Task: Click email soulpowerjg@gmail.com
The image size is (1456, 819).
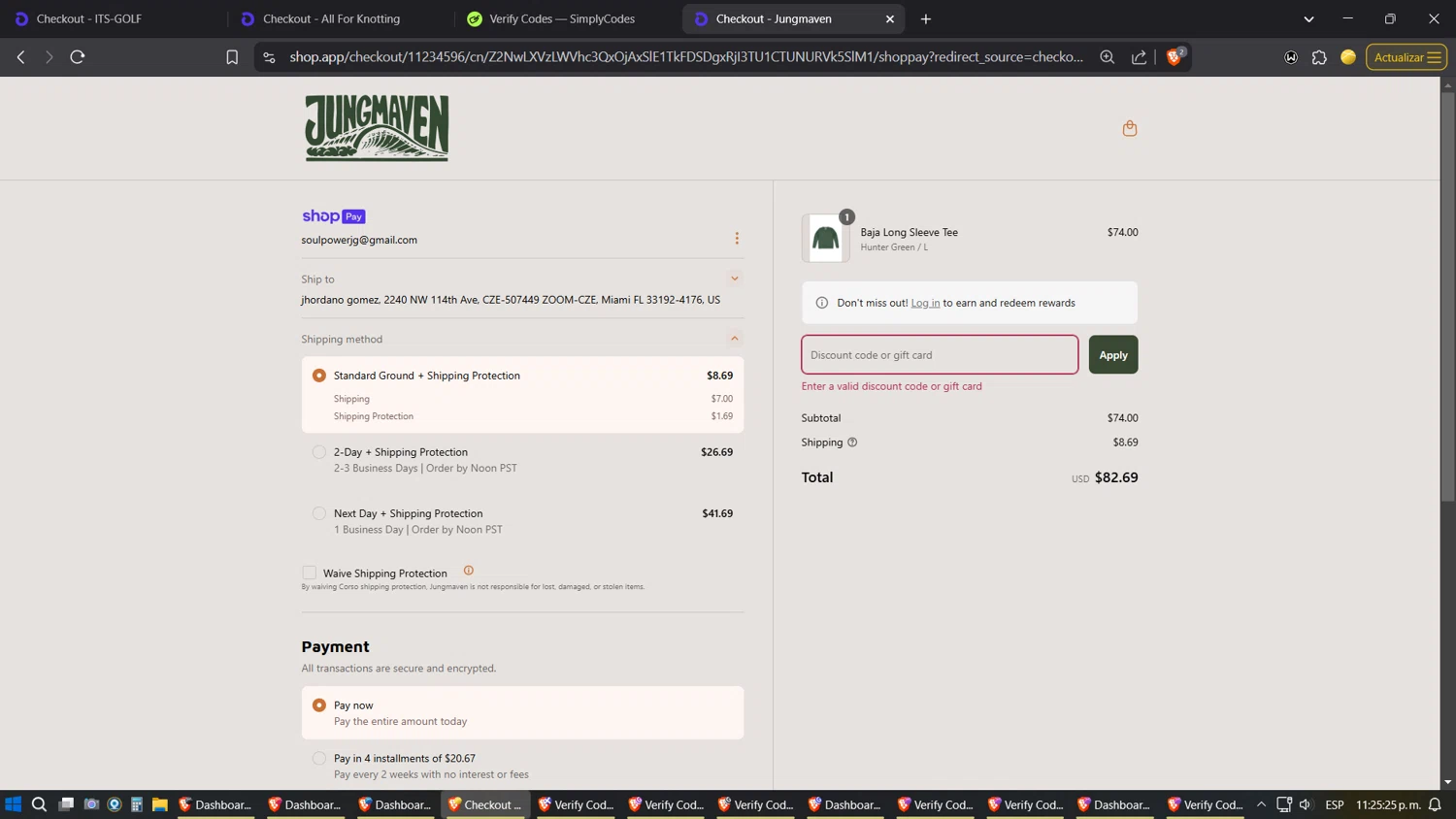Action: tap(359, 240)
